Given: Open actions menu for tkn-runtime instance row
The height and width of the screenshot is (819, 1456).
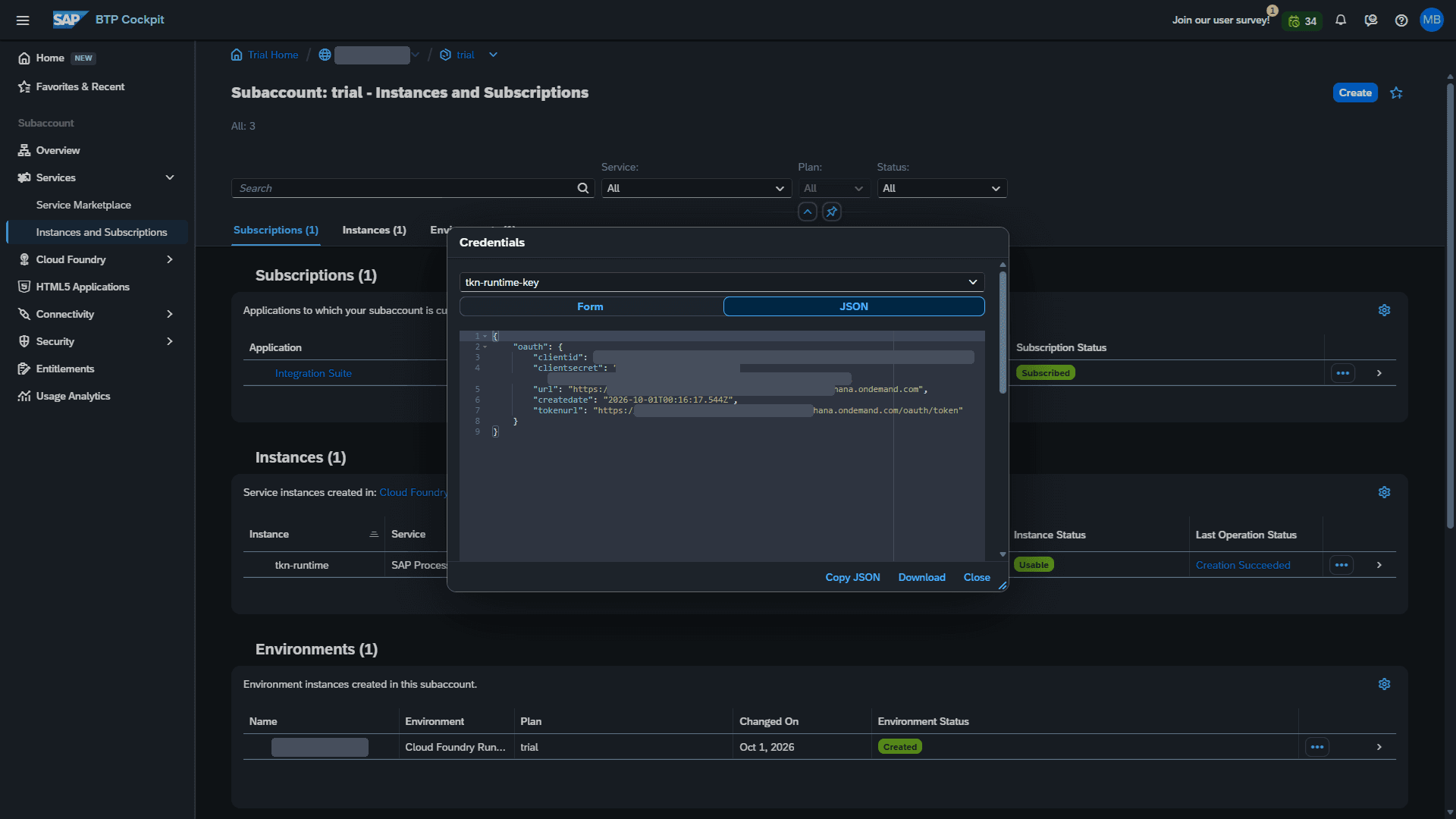Looking at the screenshot, I should click(1341, 565).
